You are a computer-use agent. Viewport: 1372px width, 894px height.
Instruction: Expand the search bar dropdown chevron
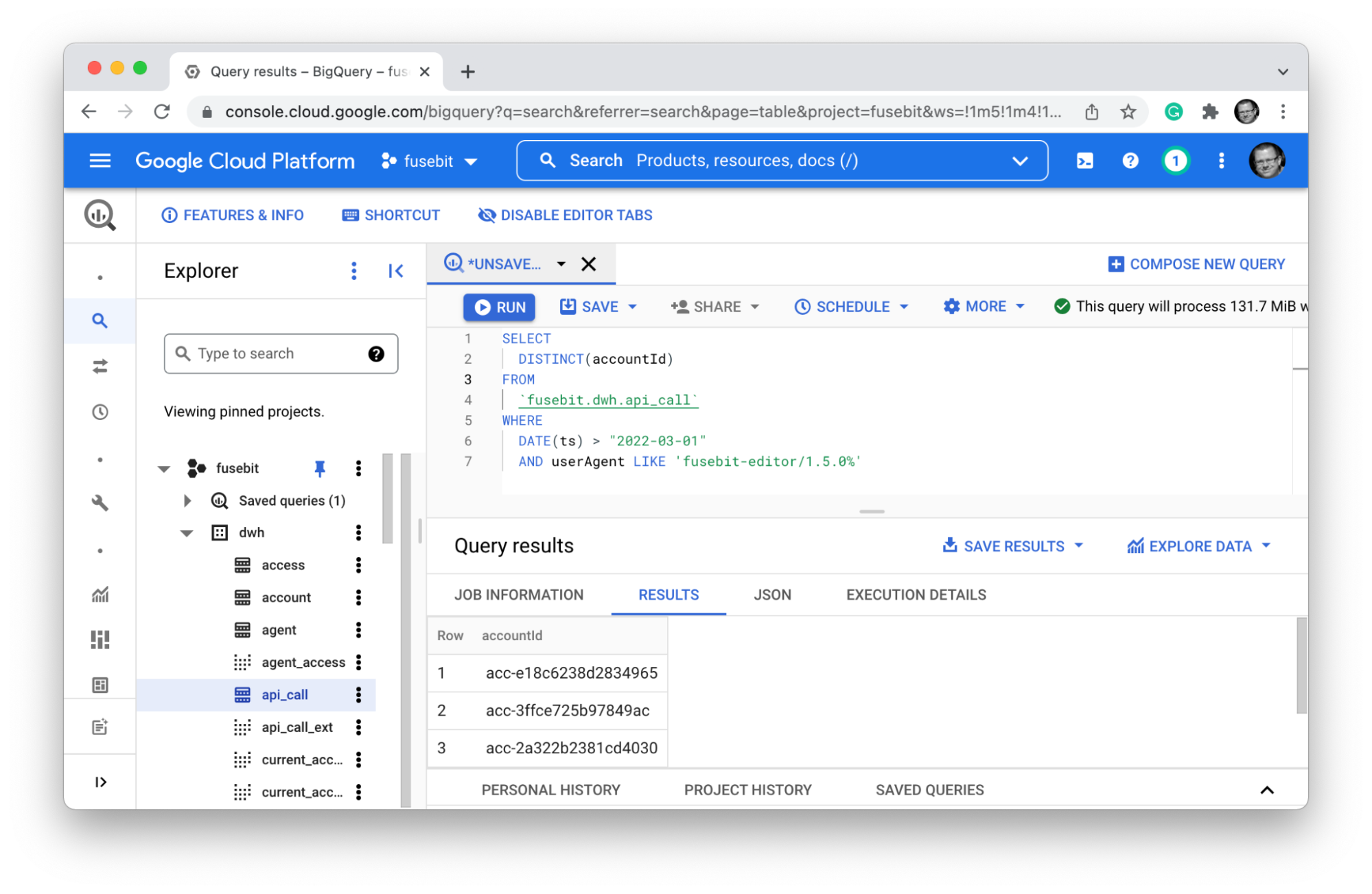point(1020,161)
